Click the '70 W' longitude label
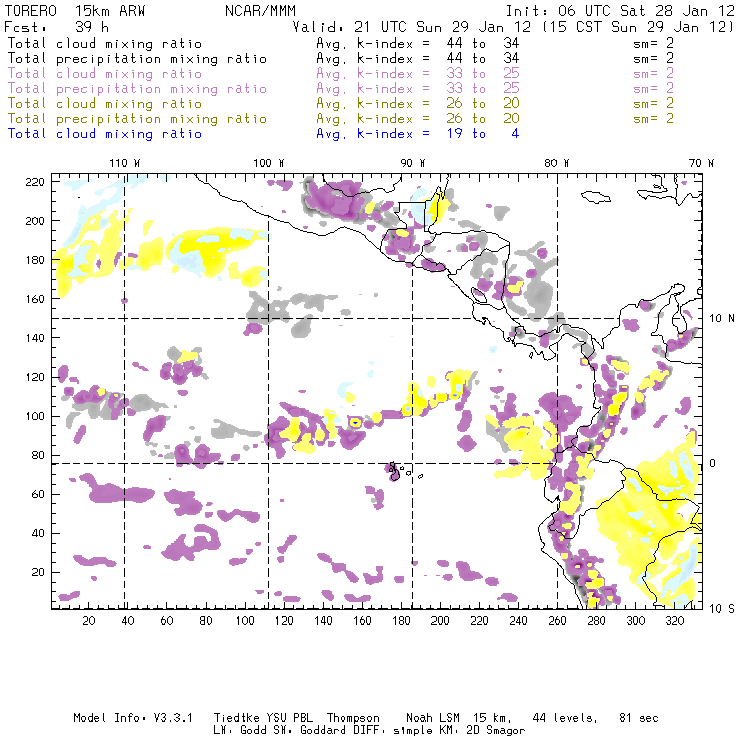740x740 pixels. (x=701, y=163)
